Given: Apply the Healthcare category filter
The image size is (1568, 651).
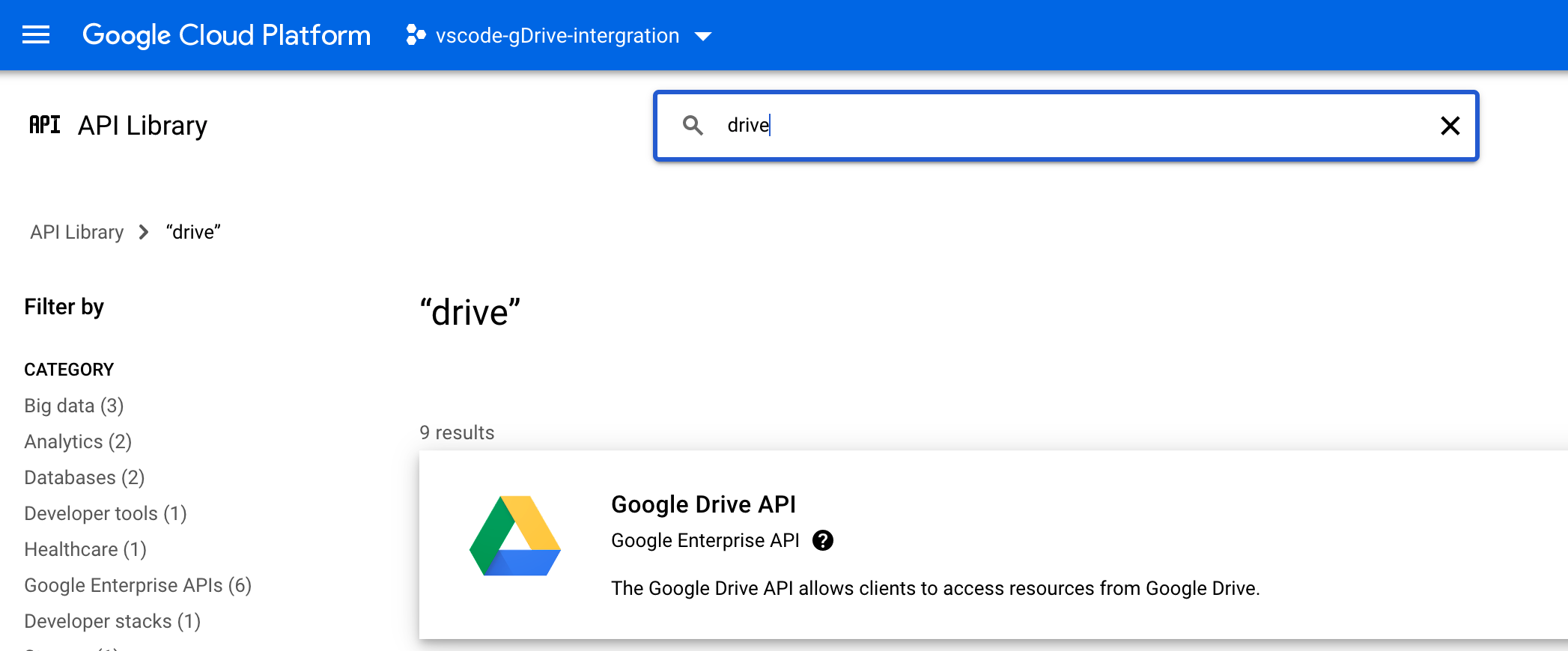Looking at the screenshot, I should [85, 549].
